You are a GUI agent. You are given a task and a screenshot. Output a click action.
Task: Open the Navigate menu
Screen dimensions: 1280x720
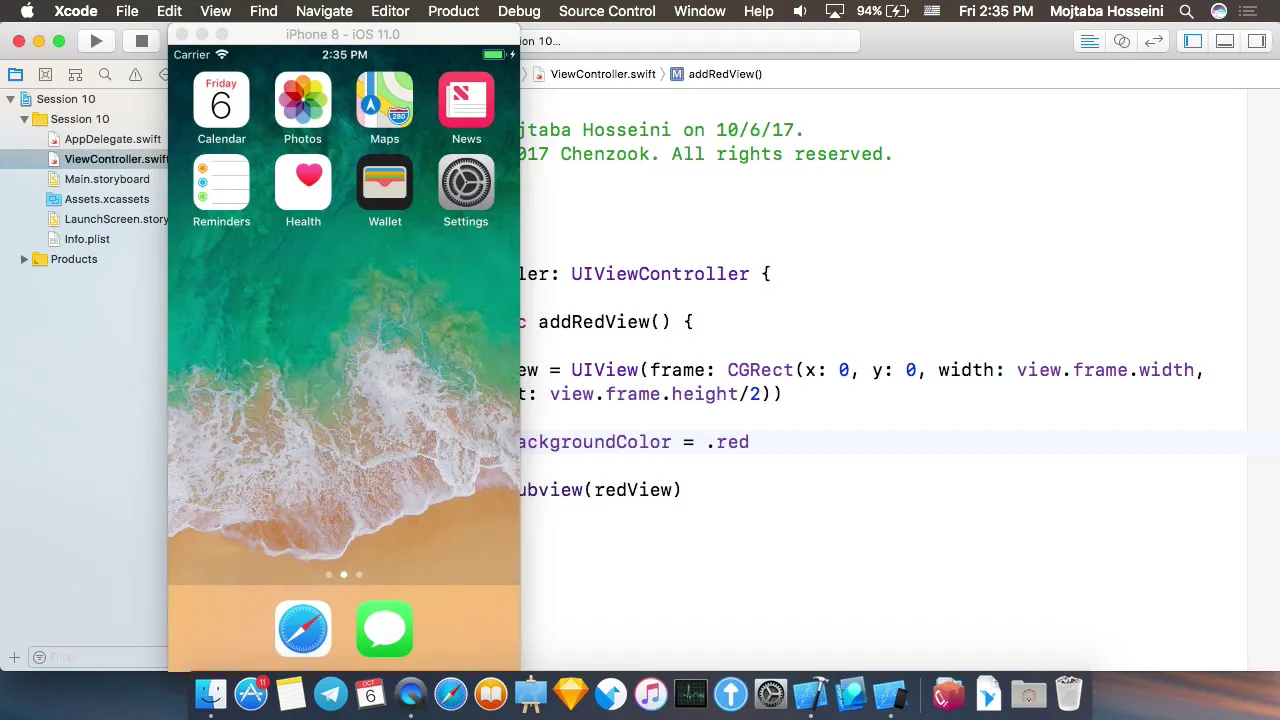tap(324, 11)
